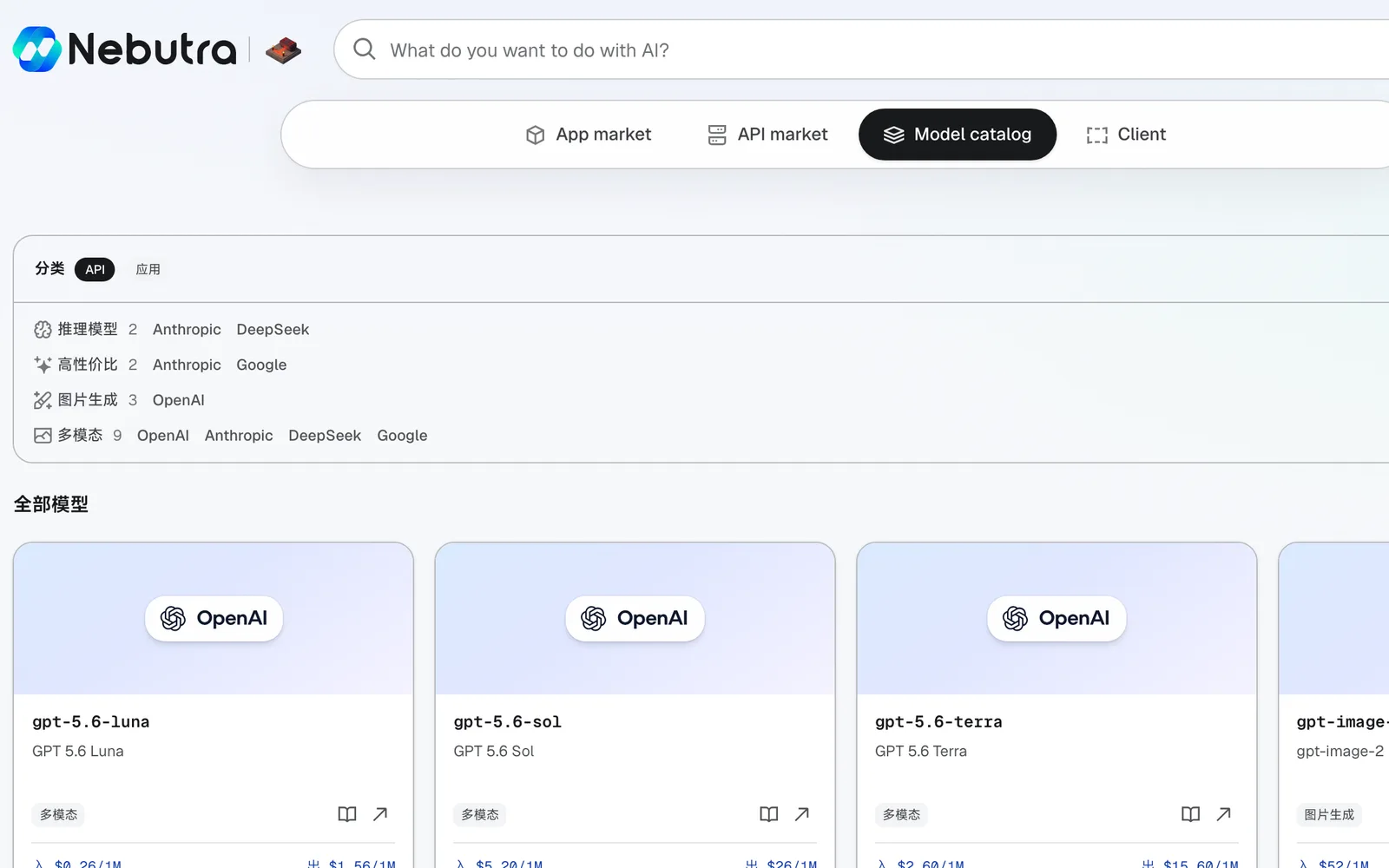
Task: Open docs book icon for gpt-5.6-luna
Action: click(x=347, y=814)
